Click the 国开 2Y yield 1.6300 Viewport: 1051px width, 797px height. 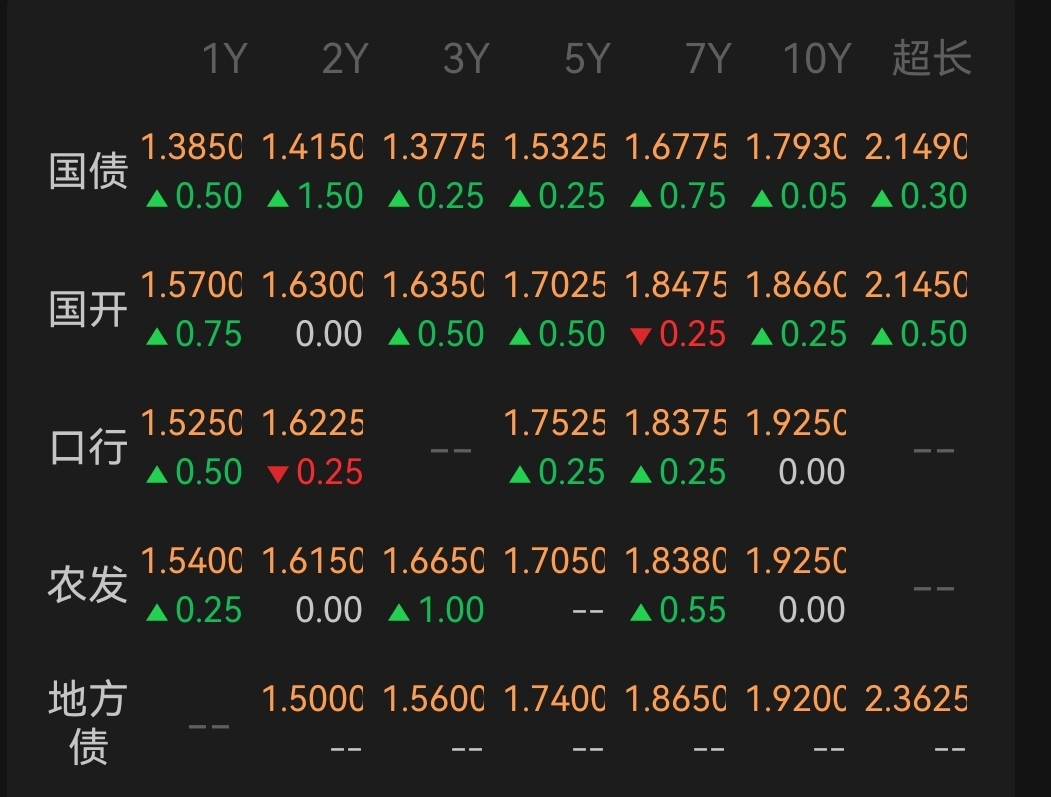[312, 287]
